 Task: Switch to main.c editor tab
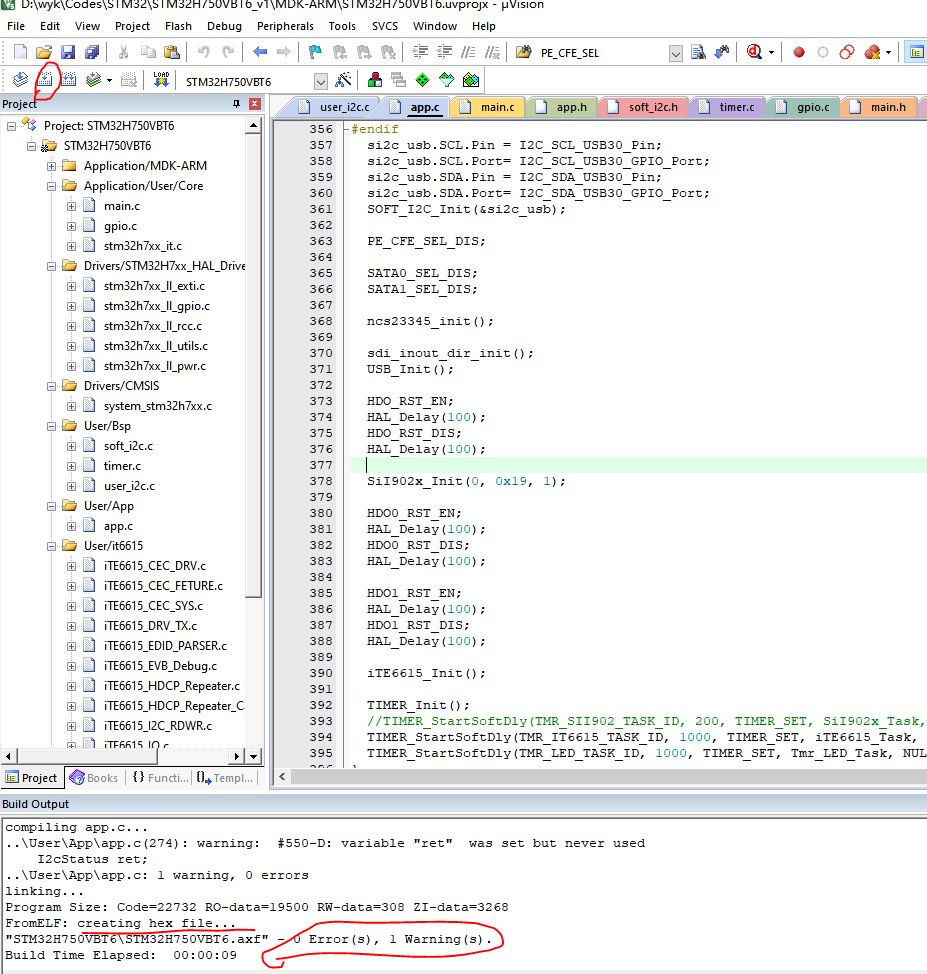point(489,107)
